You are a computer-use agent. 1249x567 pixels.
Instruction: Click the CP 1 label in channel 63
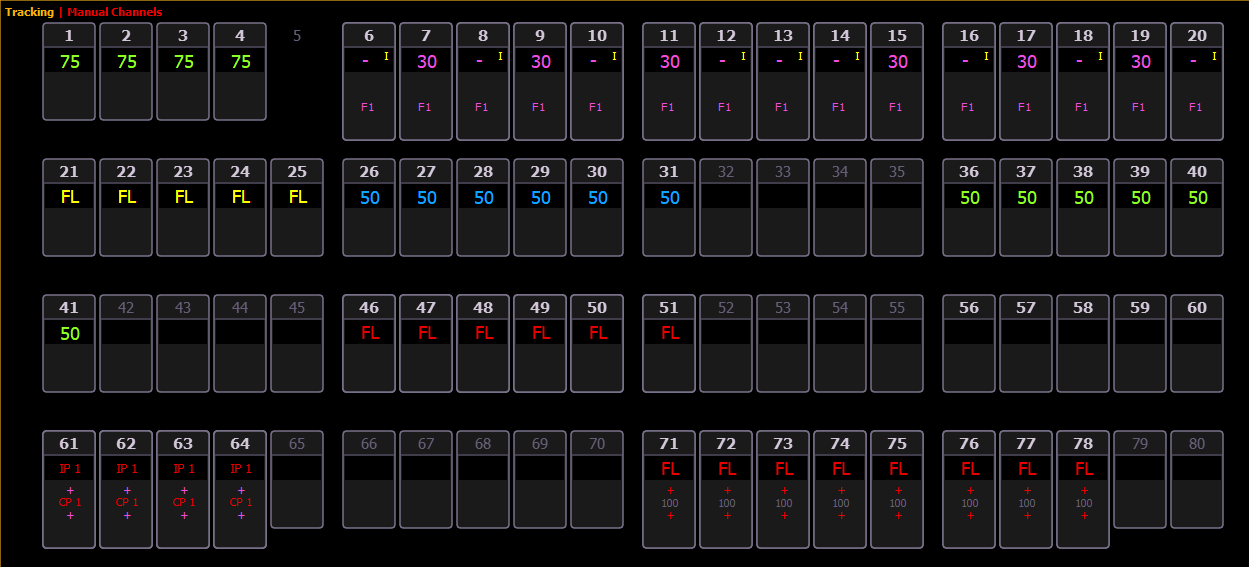pos(183,503)
